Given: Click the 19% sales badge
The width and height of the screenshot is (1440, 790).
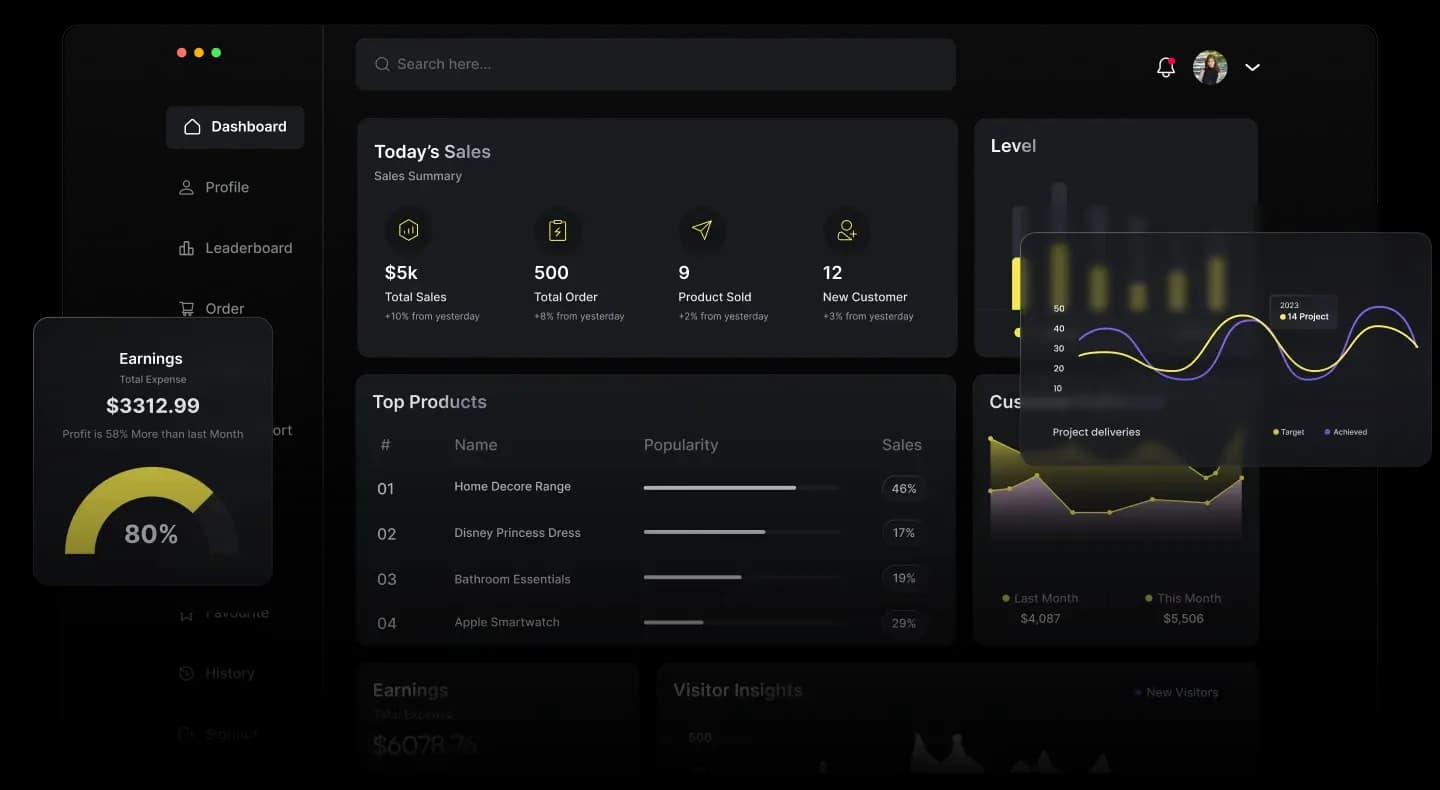Looking at the screenshot, I should [x=904, y=578].
